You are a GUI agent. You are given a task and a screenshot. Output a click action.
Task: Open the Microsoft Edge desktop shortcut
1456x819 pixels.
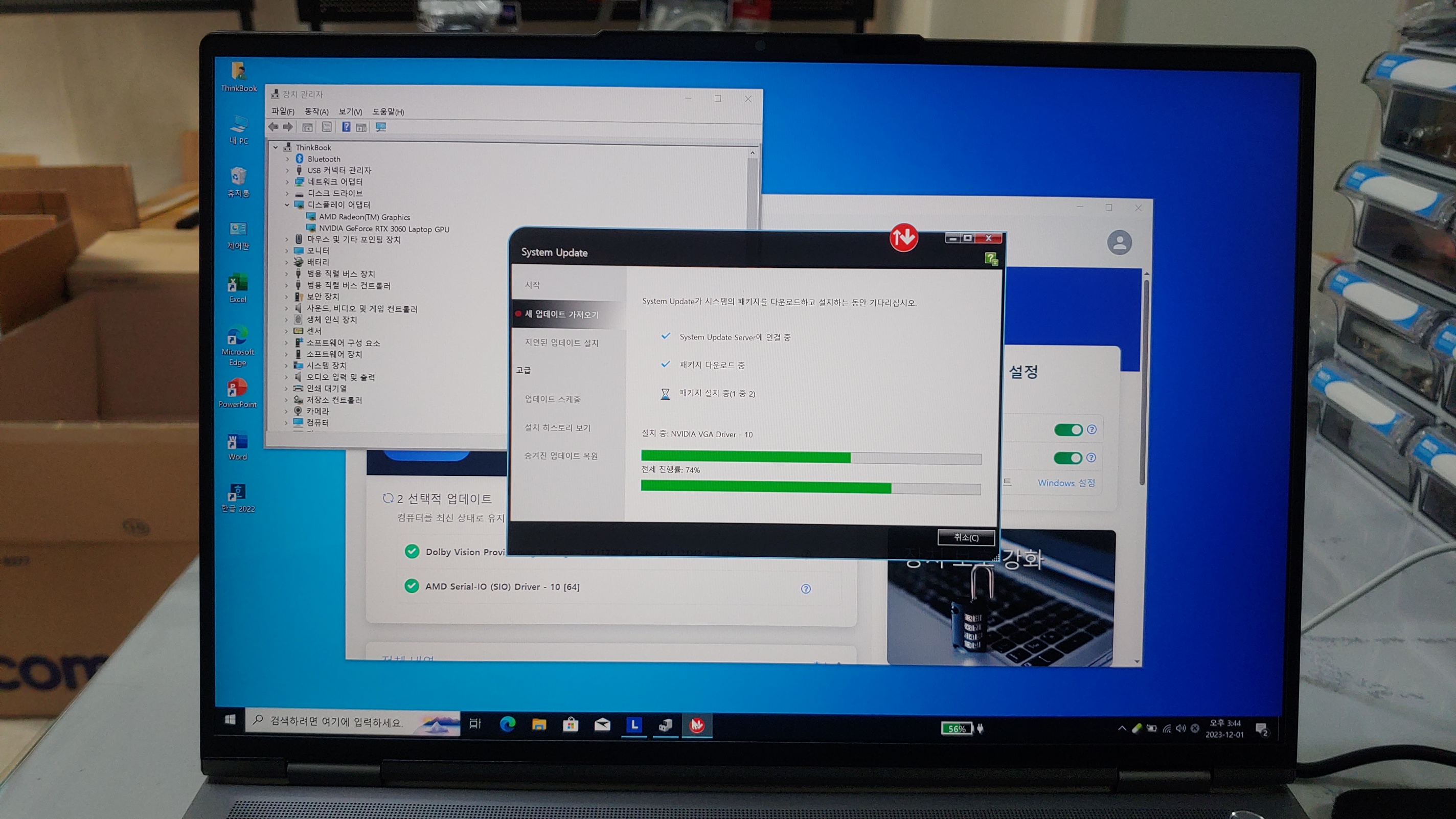[x=238, y=346]
